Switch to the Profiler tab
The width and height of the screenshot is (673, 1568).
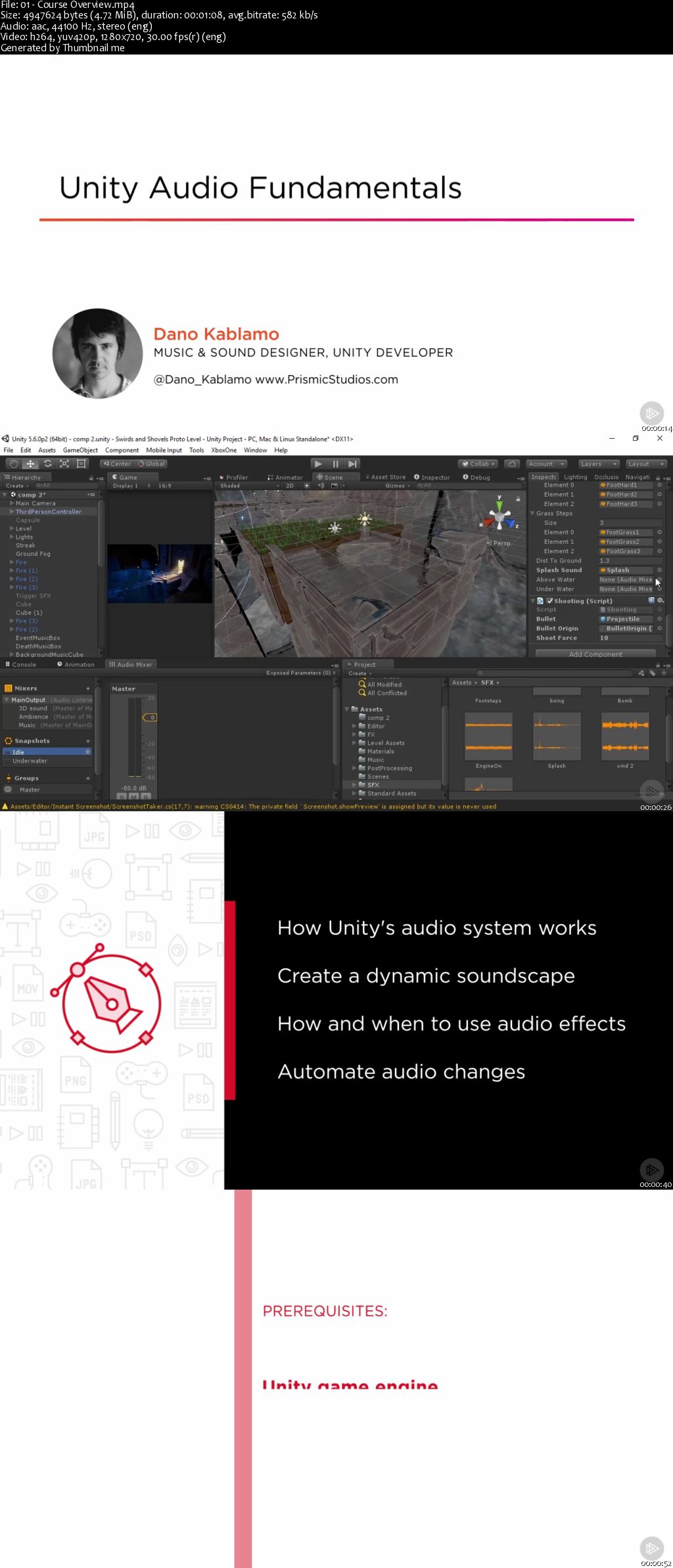coord(233,478)
